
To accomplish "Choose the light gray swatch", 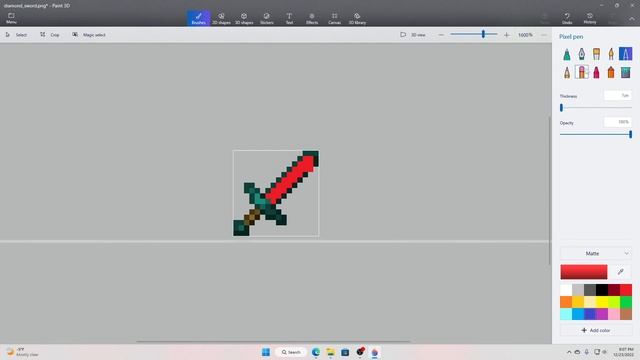I will (x=578, y=290).
